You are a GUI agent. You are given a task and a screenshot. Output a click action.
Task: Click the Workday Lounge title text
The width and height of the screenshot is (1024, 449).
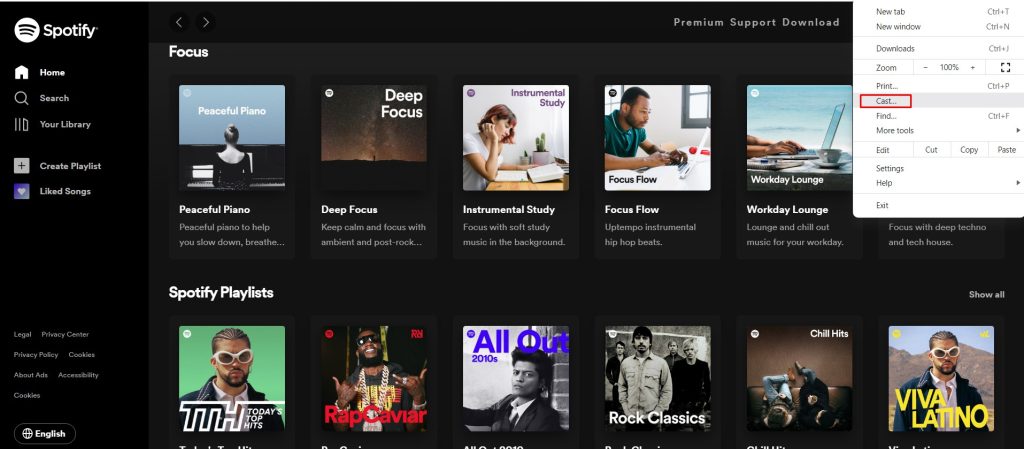point(788,209)
